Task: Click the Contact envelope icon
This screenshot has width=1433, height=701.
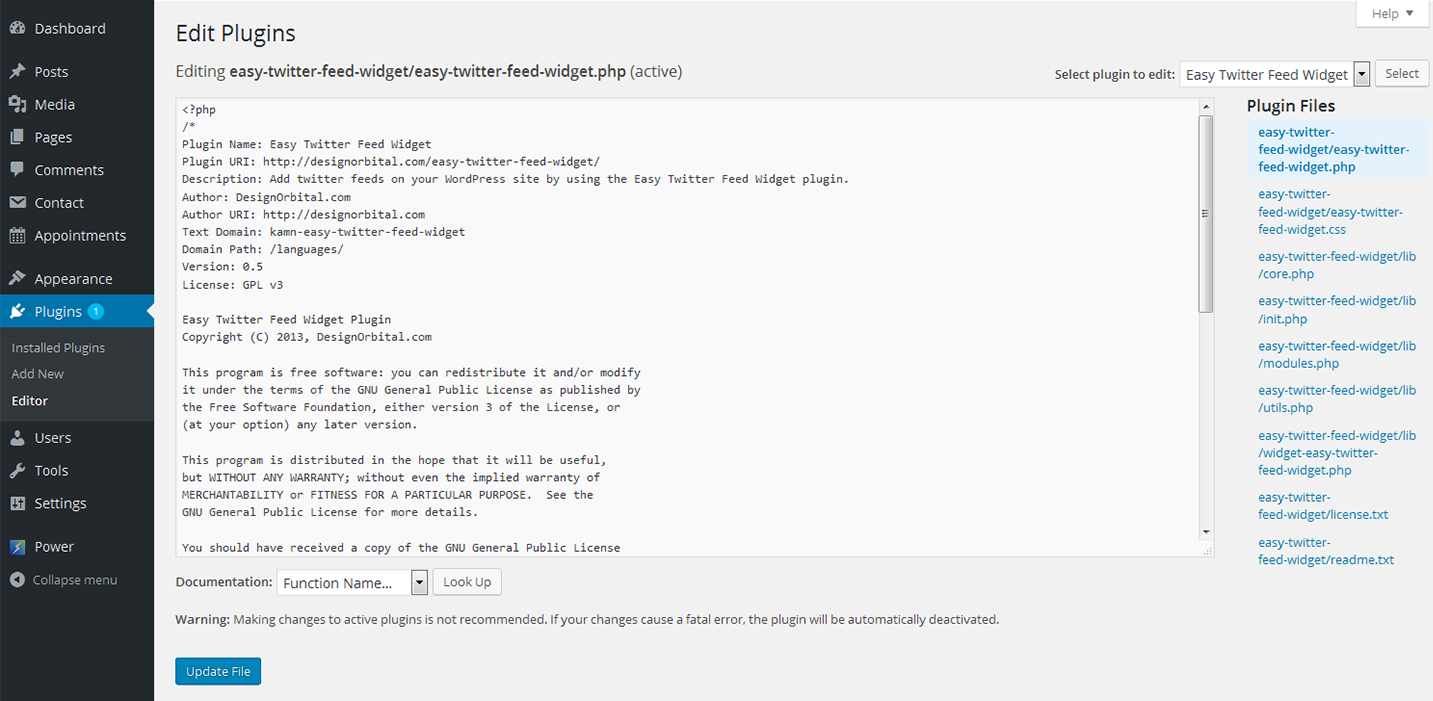Action: [17, 203]
